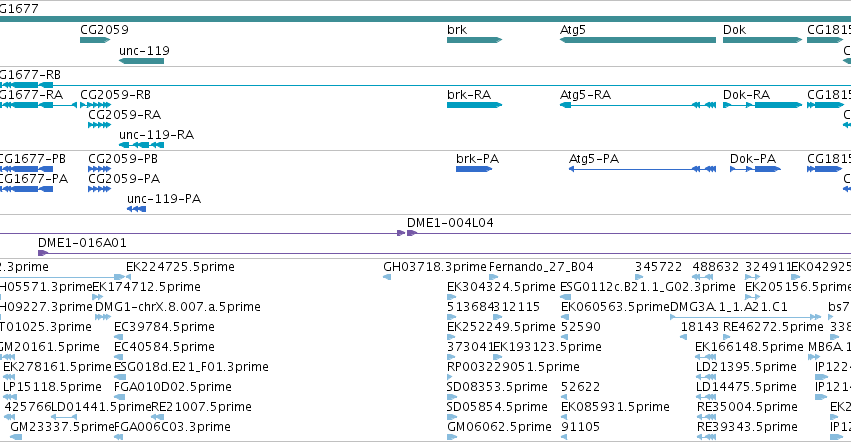
Task: Click the EC39784.5prime EST label
Action: [x=164, y=327]
